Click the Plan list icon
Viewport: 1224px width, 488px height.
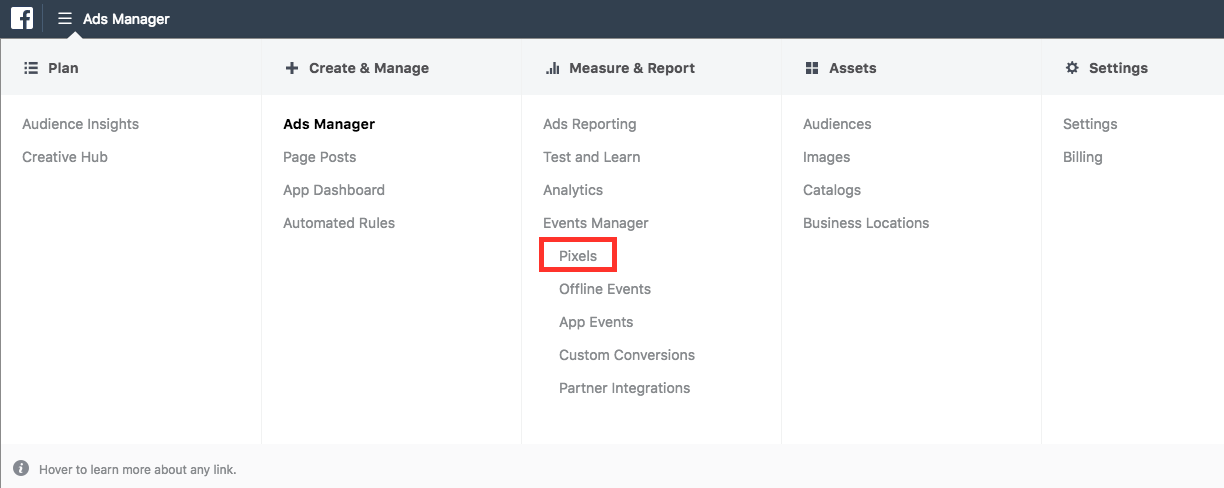coord(30,68)
